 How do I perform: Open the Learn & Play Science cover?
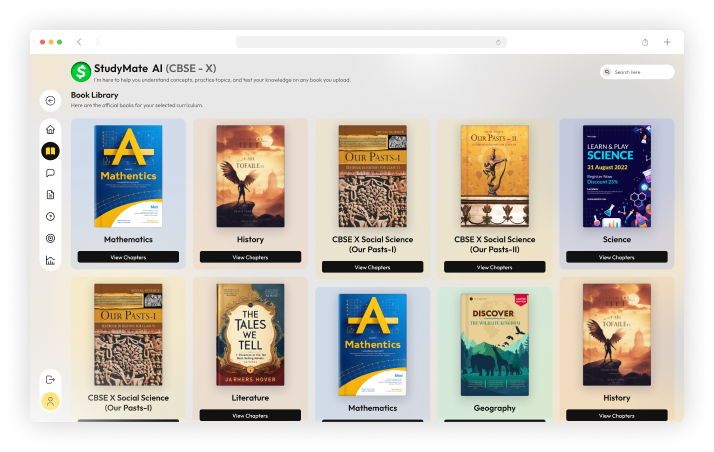[x=617, y=176]
